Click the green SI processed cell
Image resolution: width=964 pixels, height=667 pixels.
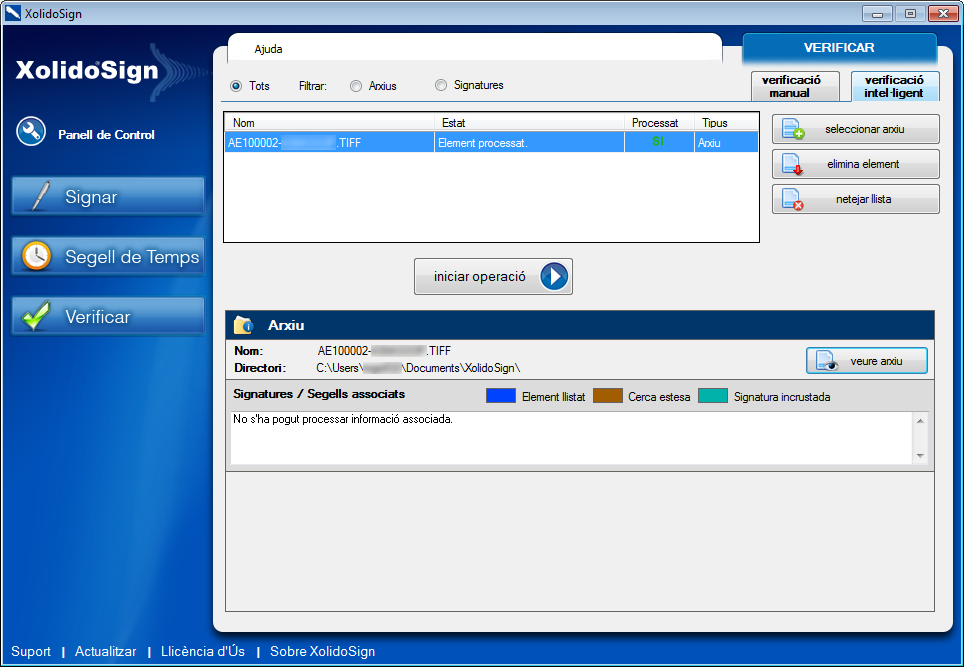(658, 141)
